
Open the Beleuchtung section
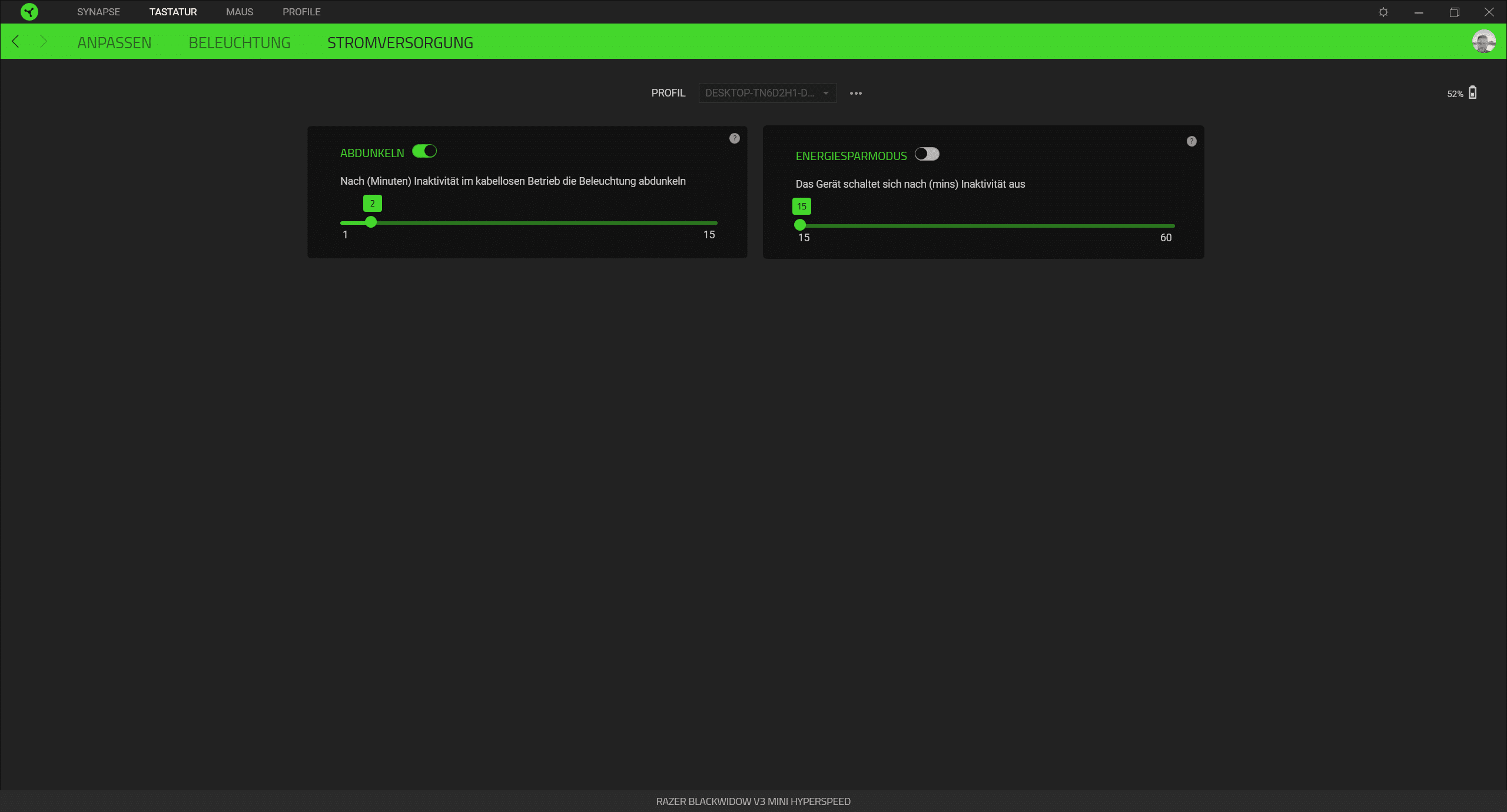(x=240, y=43)
